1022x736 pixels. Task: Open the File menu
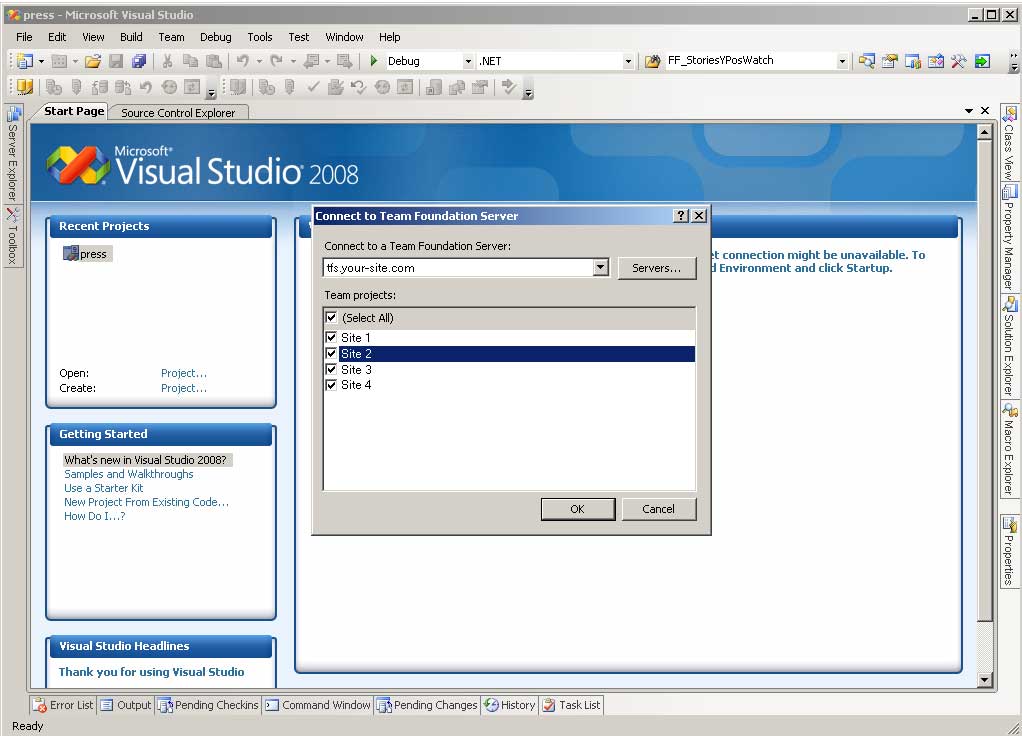(24, 37)
